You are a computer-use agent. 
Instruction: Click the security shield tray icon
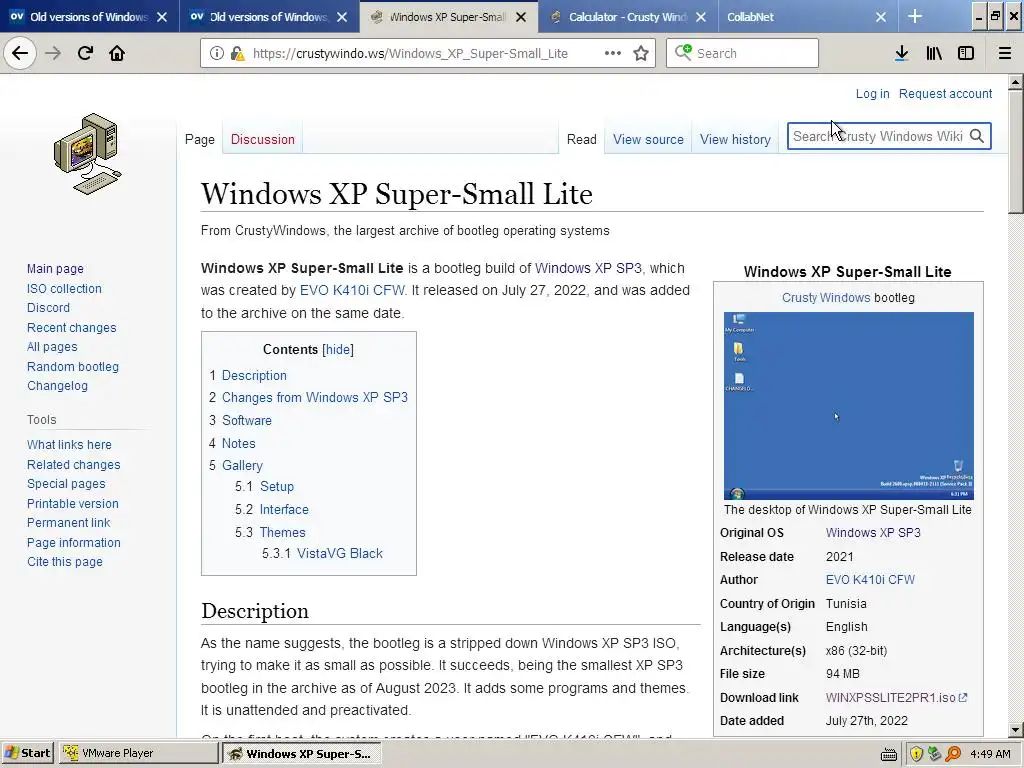pyautogui.click(x=916, y=754)
